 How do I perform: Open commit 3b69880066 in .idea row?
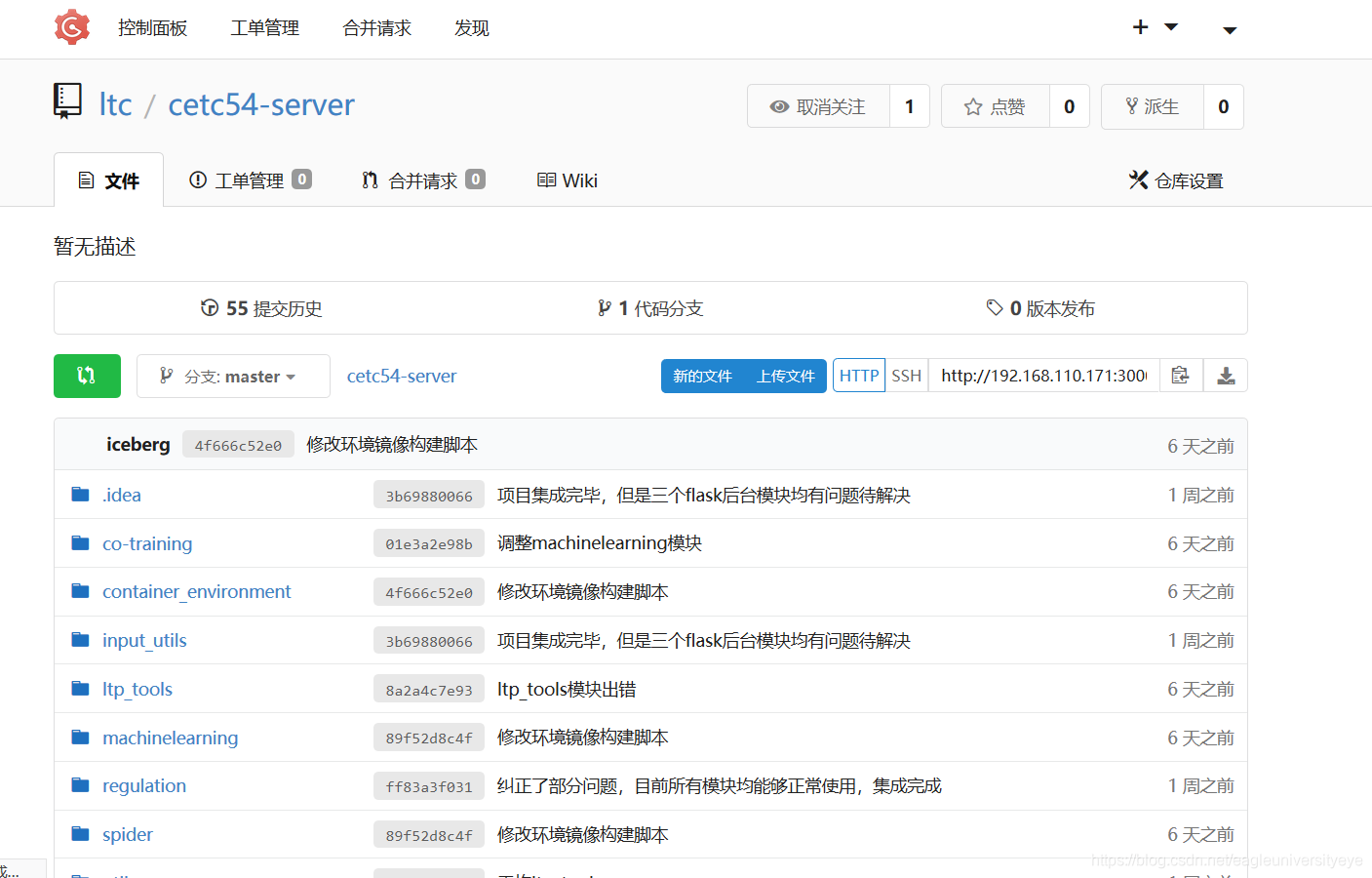click(429, 496)
